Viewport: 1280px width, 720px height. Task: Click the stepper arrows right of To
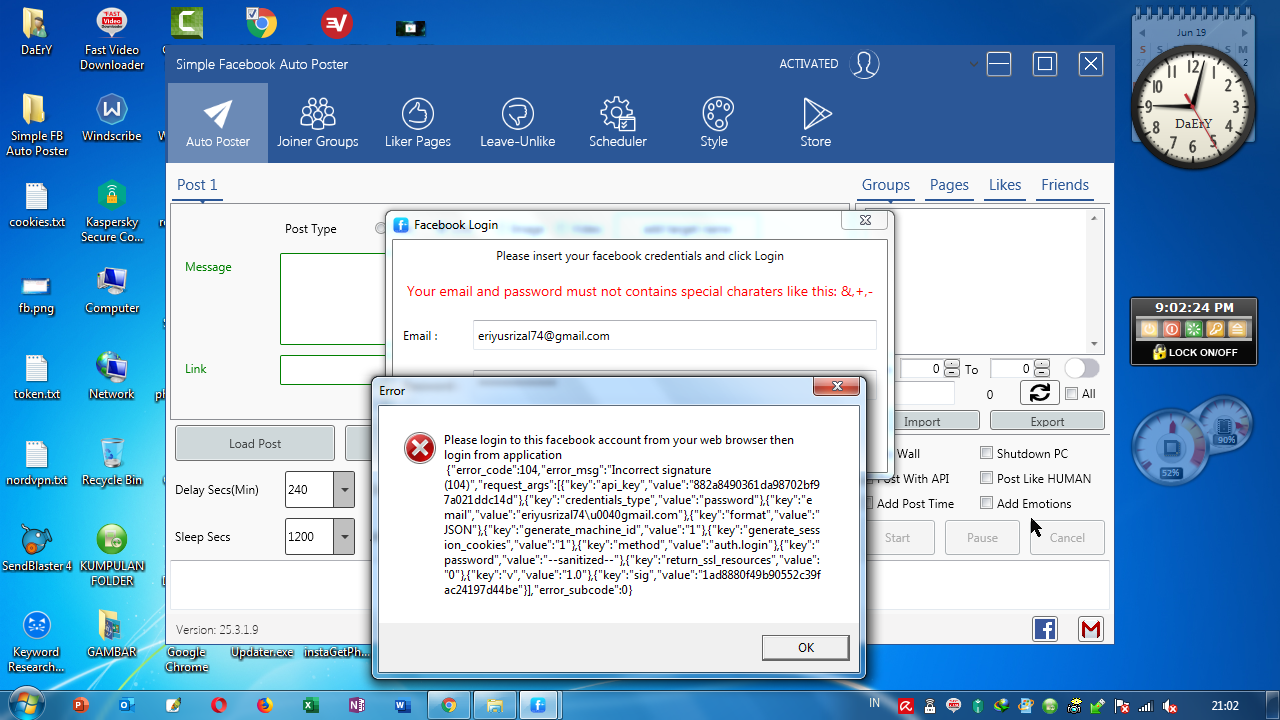pos(1042,368)
